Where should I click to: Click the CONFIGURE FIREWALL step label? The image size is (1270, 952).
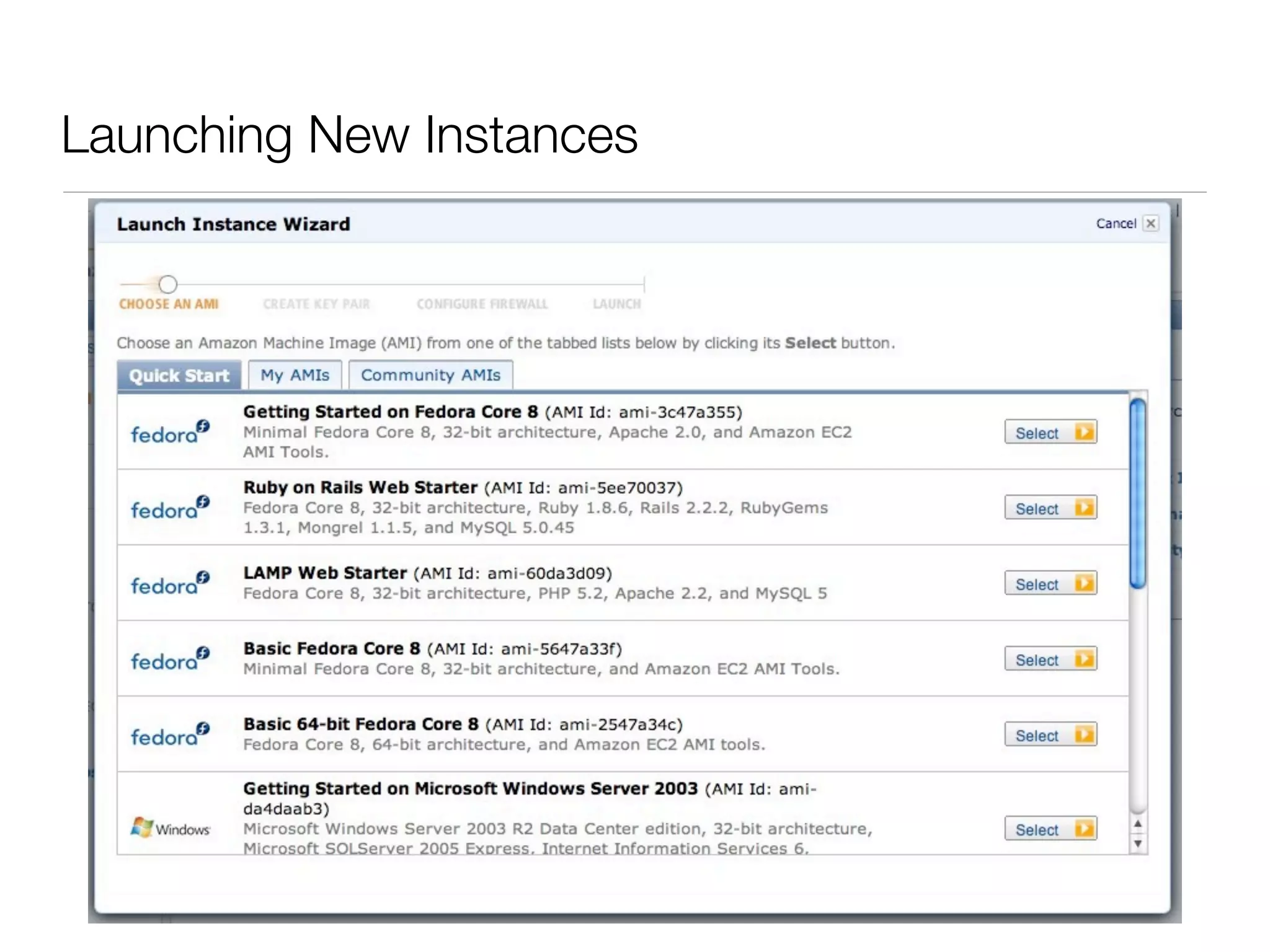click(x=482, y=304)
